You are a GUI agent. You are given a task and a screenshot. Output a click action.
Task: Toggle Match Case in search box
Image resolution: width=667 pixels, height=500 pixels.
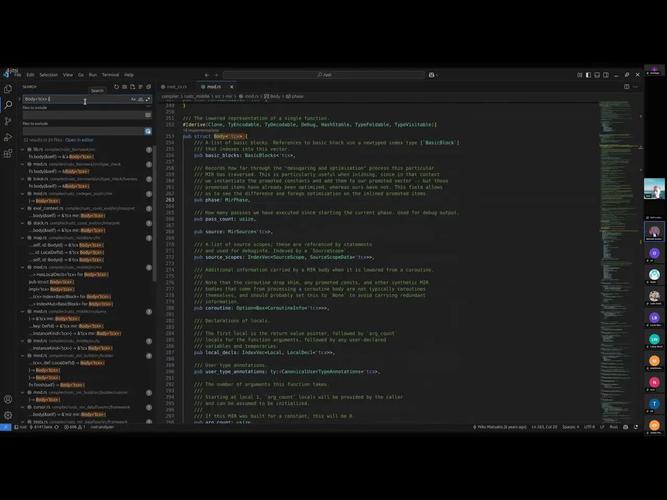[x=133, y=99]
